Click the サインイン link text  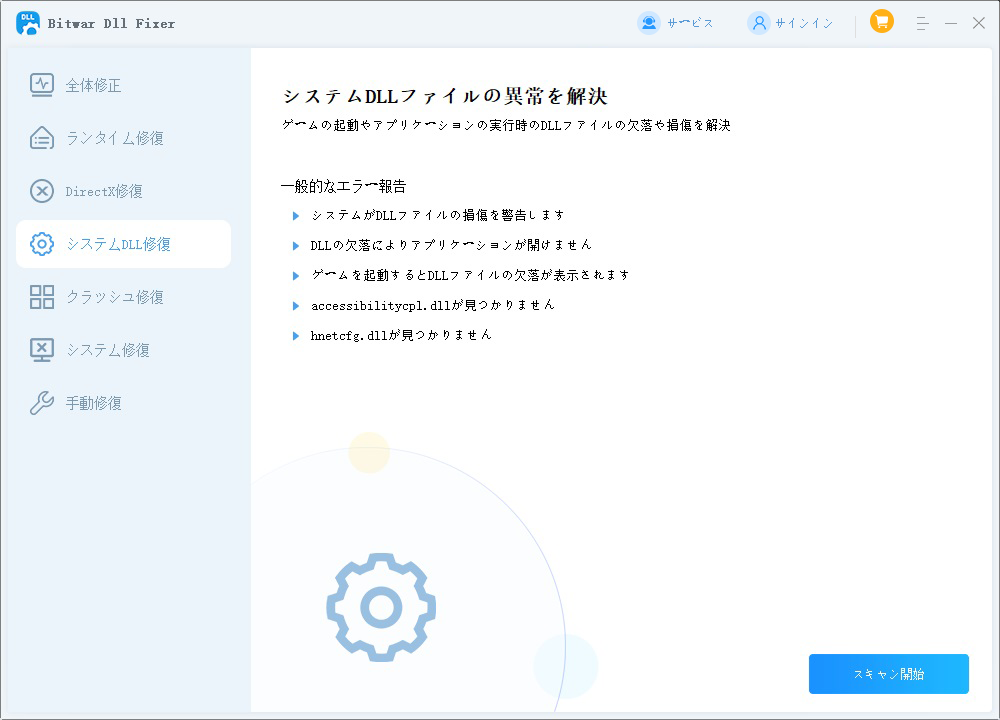(804, 24)
